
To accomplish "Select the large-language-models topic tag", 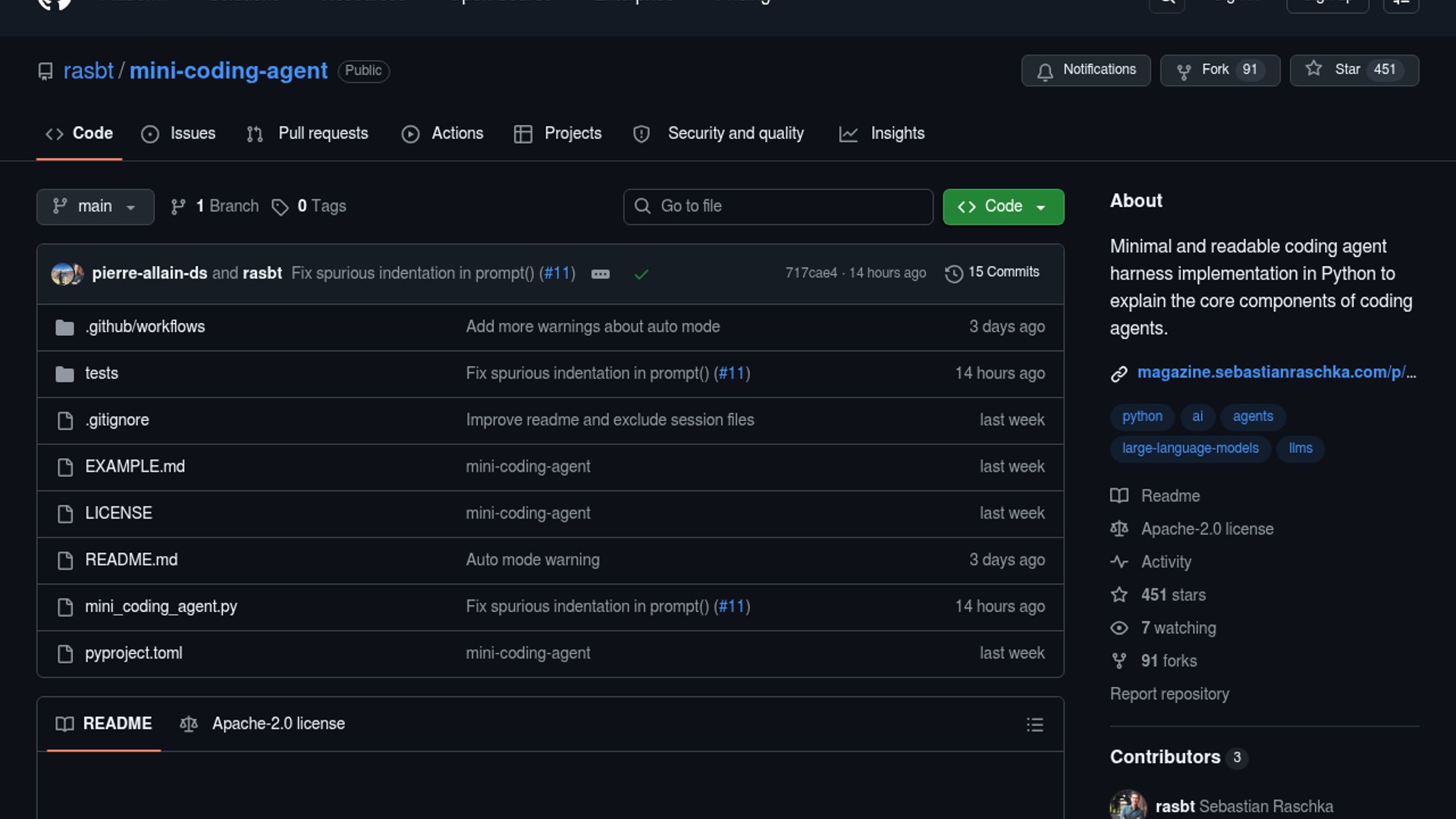I will (x=1190, y=448).
